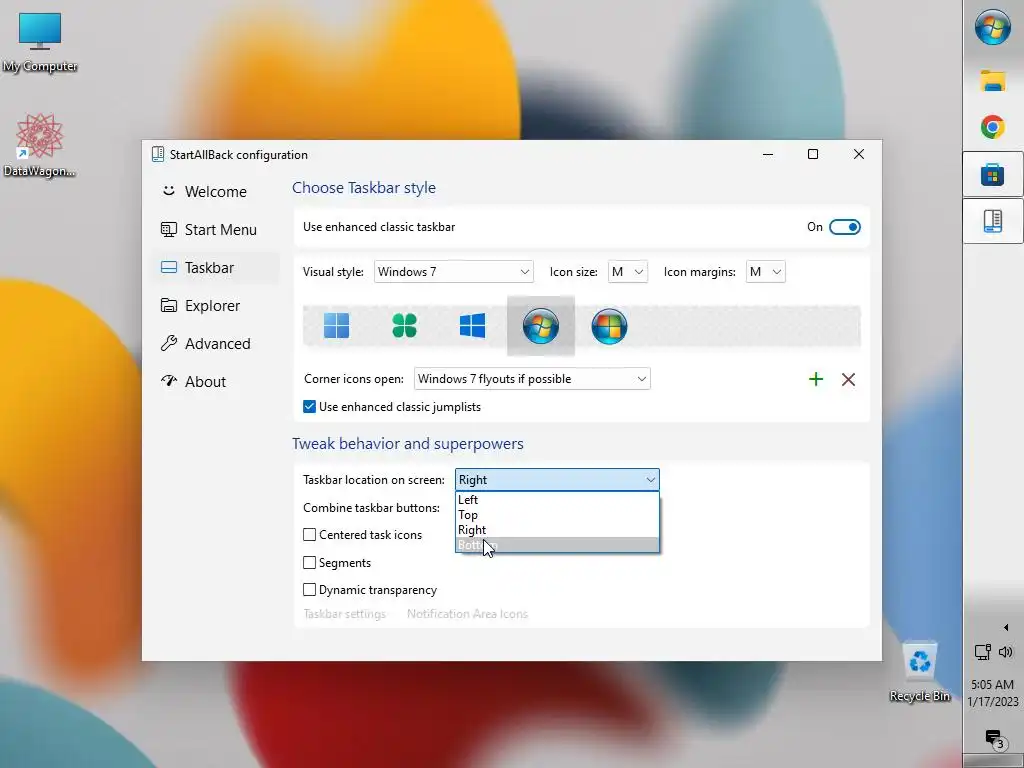Open network status tray icon
The width and height of the screenshot is (1024, 768).
(x=982, y=652)
